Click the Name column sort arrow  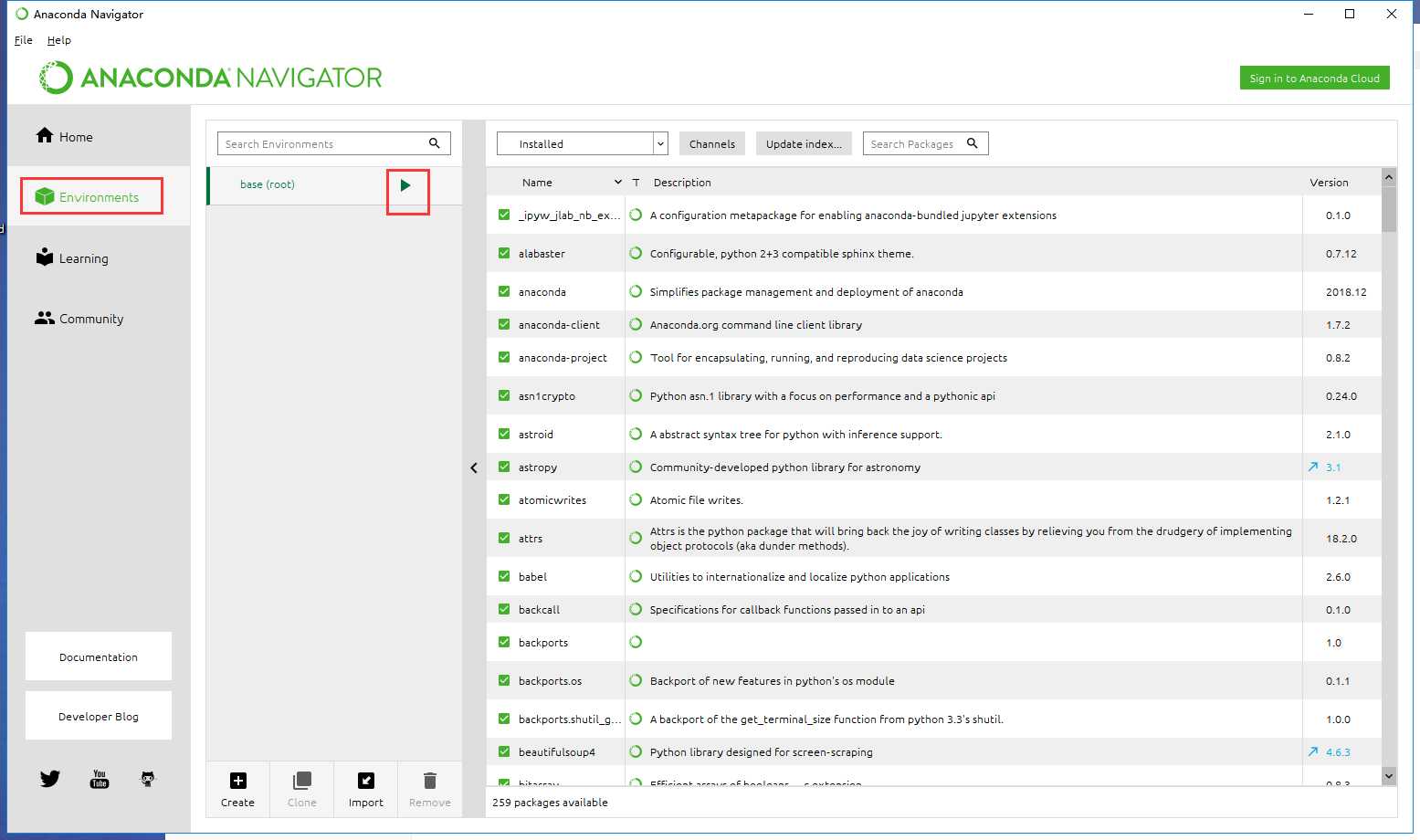(x=618, y=183)
